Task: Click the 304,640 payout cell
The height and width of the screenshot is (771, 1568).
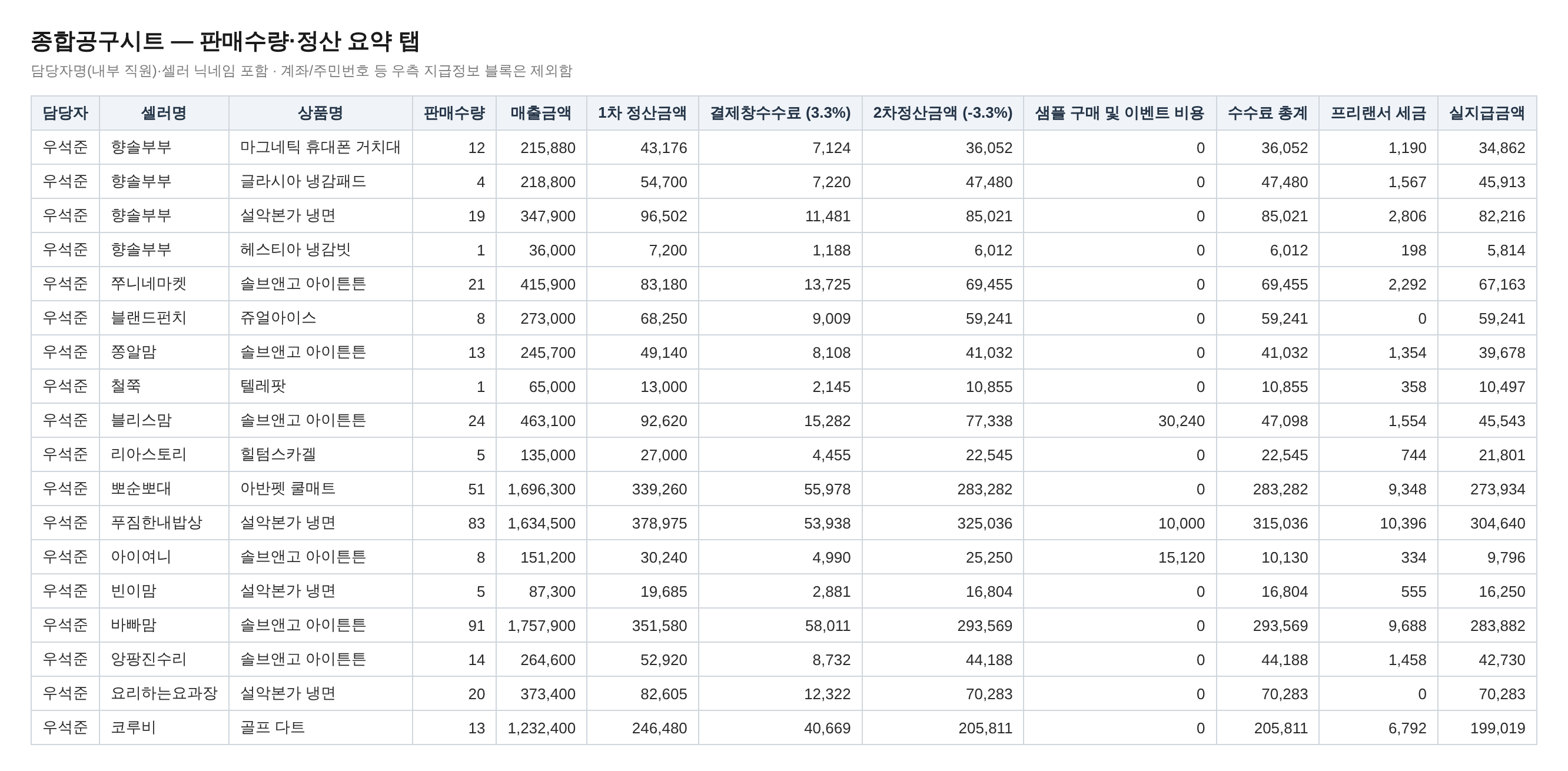Action: click(x=1486, y=523)
